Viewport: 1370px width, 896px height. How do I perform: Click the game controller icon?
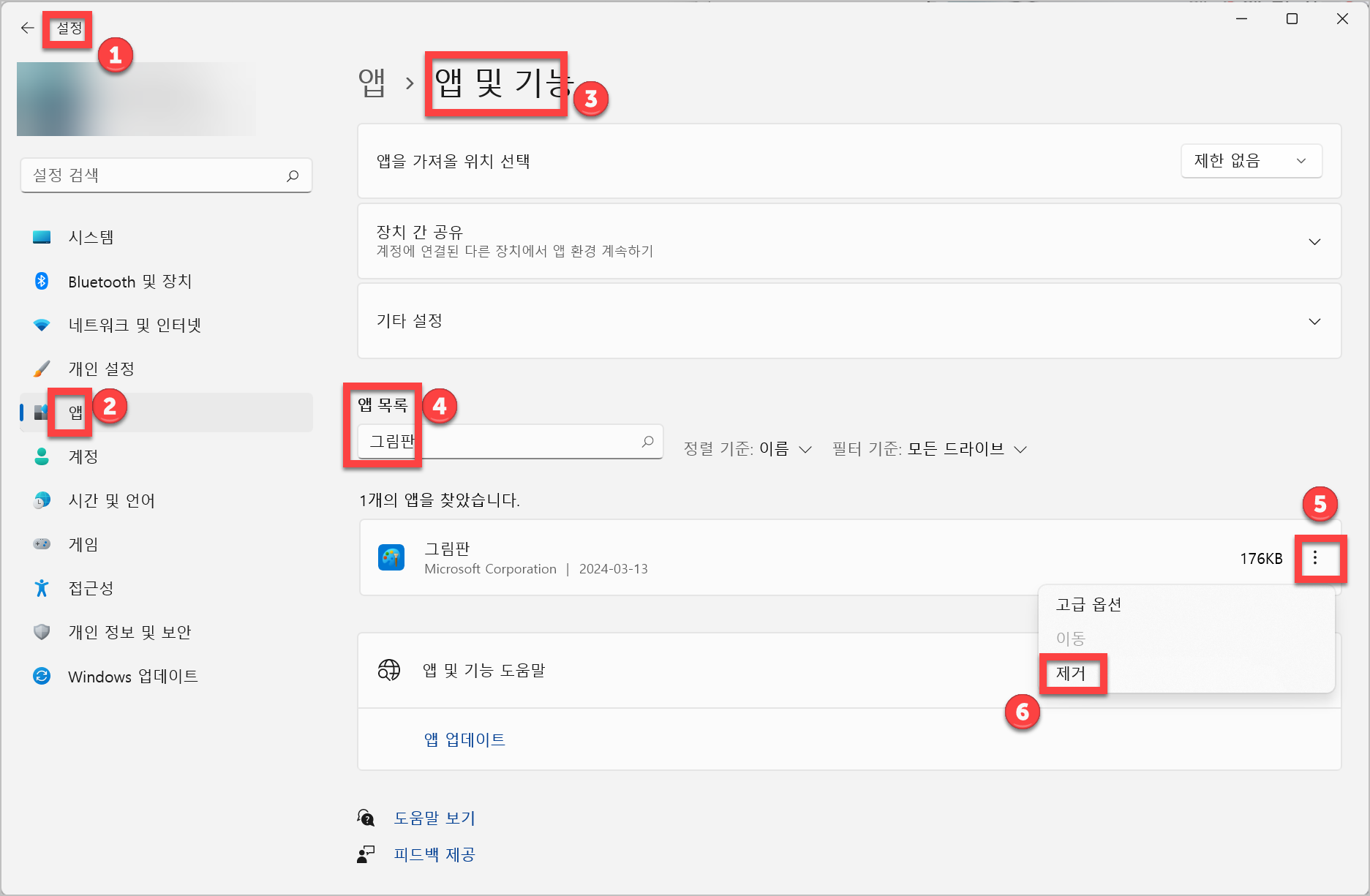pyautogui.click(x=42, y=544)
